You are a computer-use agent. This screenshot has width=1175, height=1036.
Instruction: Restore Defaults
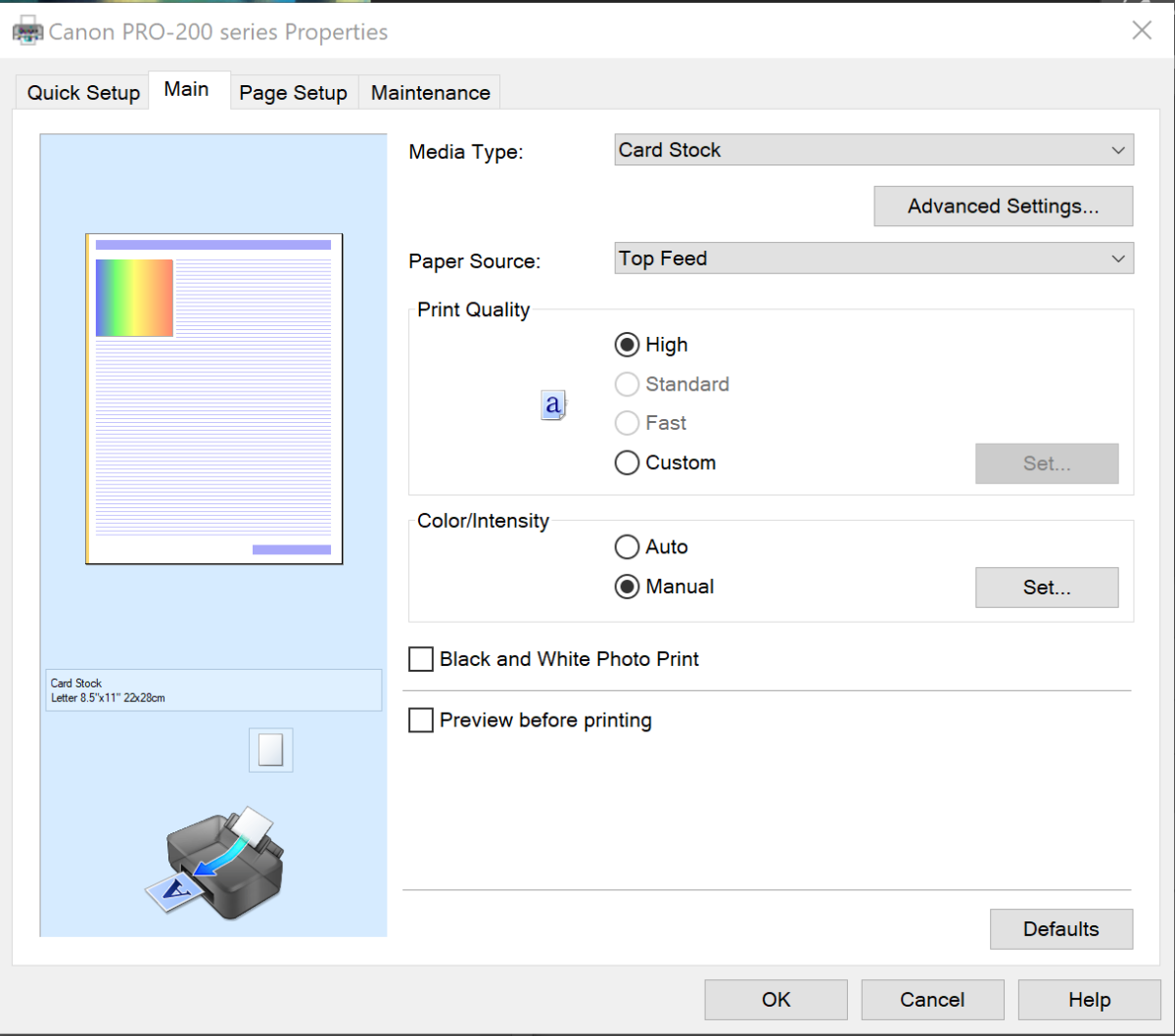[x=1061, y=929]
